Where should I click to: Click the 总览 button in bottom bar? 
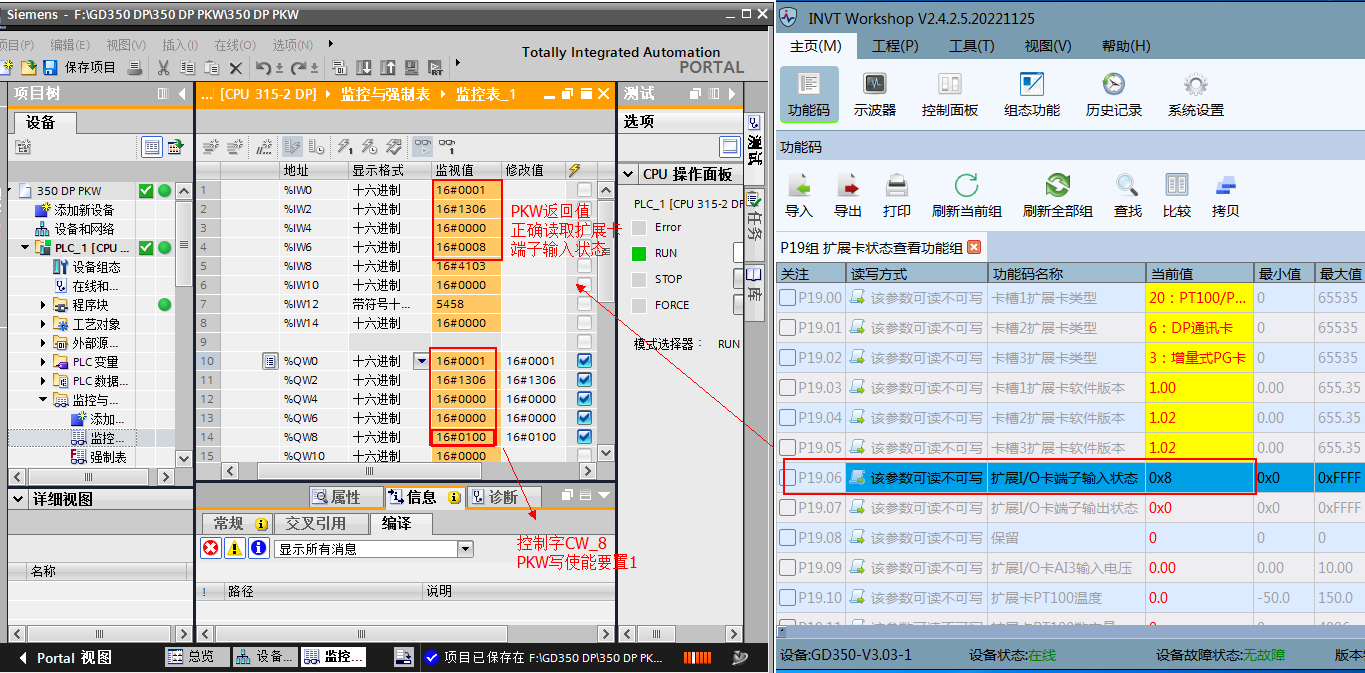[195, 657]
